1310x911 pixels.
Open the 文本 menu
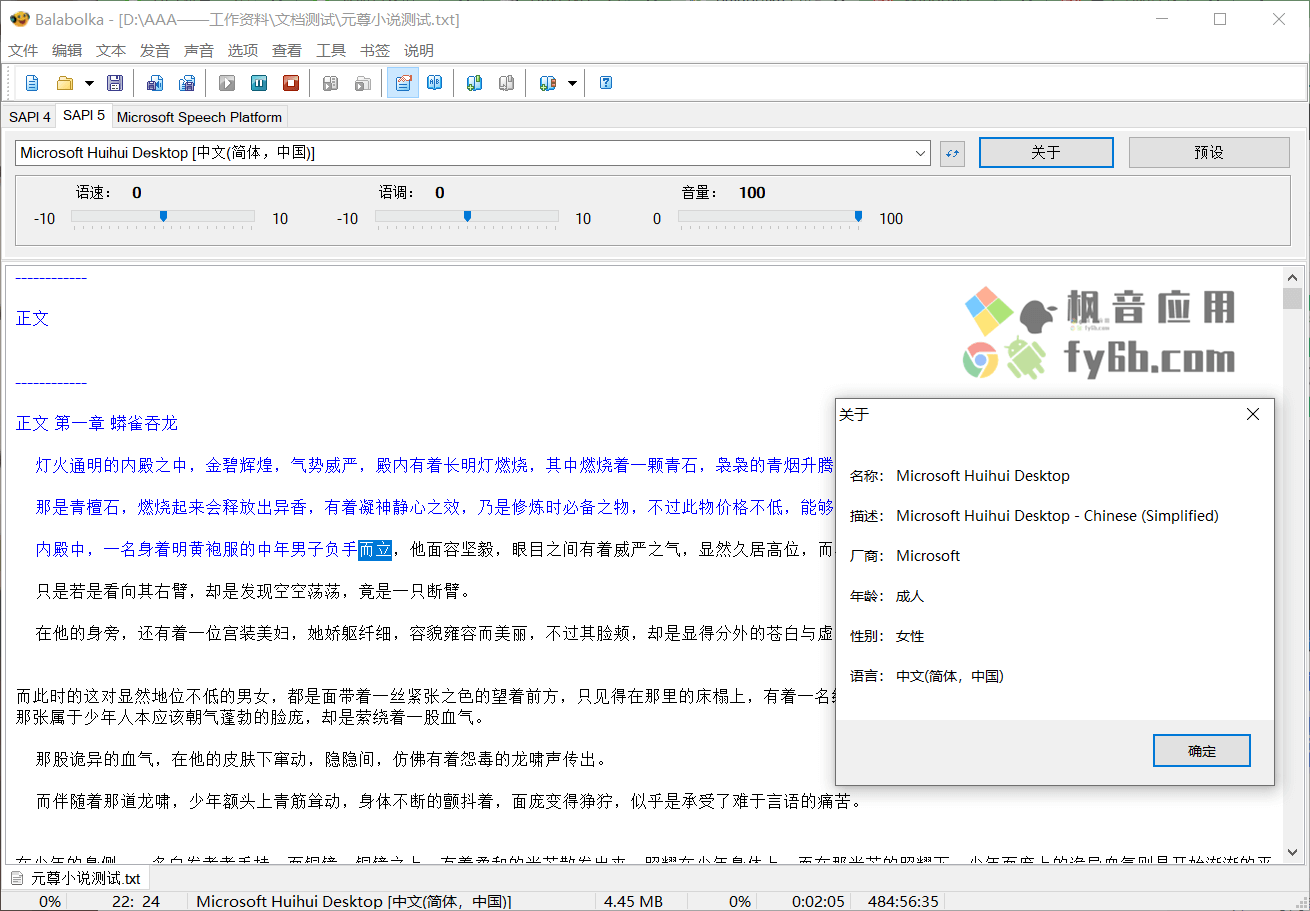(111, 50)
